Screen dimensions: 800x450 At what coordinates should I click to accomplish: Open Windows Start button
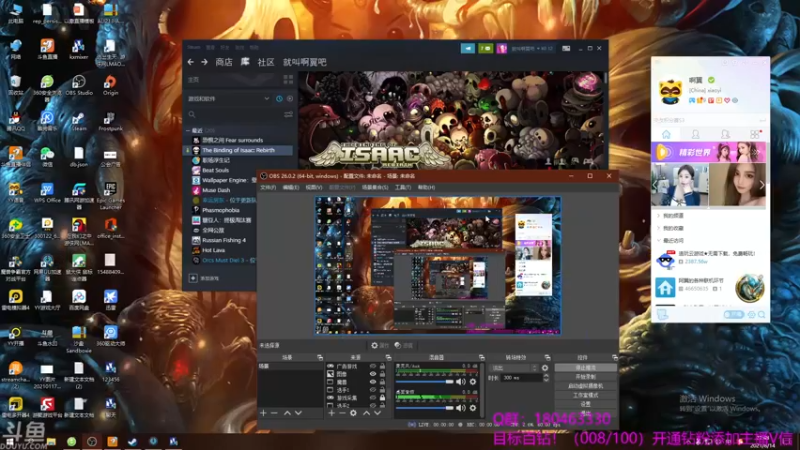tap(9, 442)
